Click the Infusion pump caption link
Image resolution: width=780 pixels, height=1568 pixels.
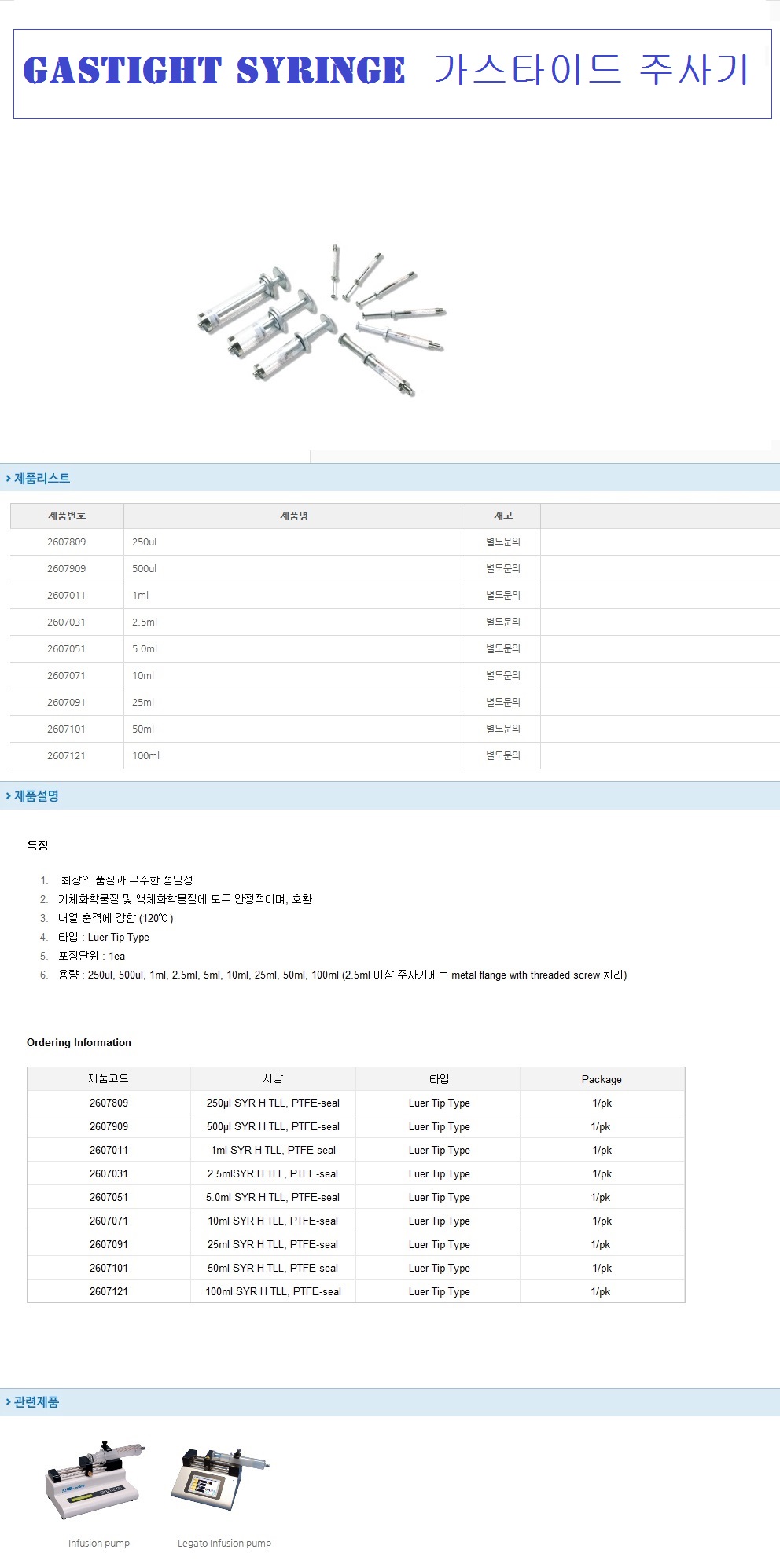[99, 1543]
